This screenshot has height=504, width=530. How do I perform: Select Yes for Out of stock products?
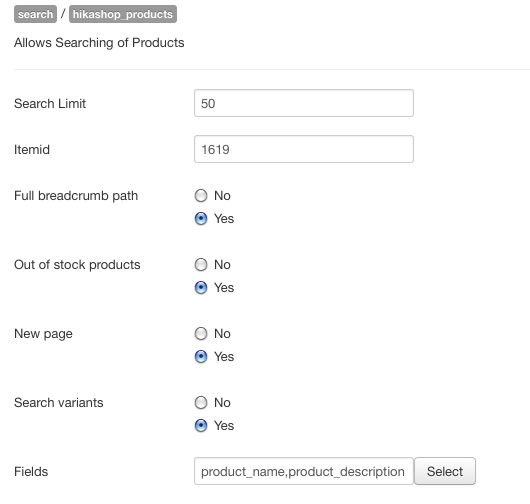click(x=201, y=287)
